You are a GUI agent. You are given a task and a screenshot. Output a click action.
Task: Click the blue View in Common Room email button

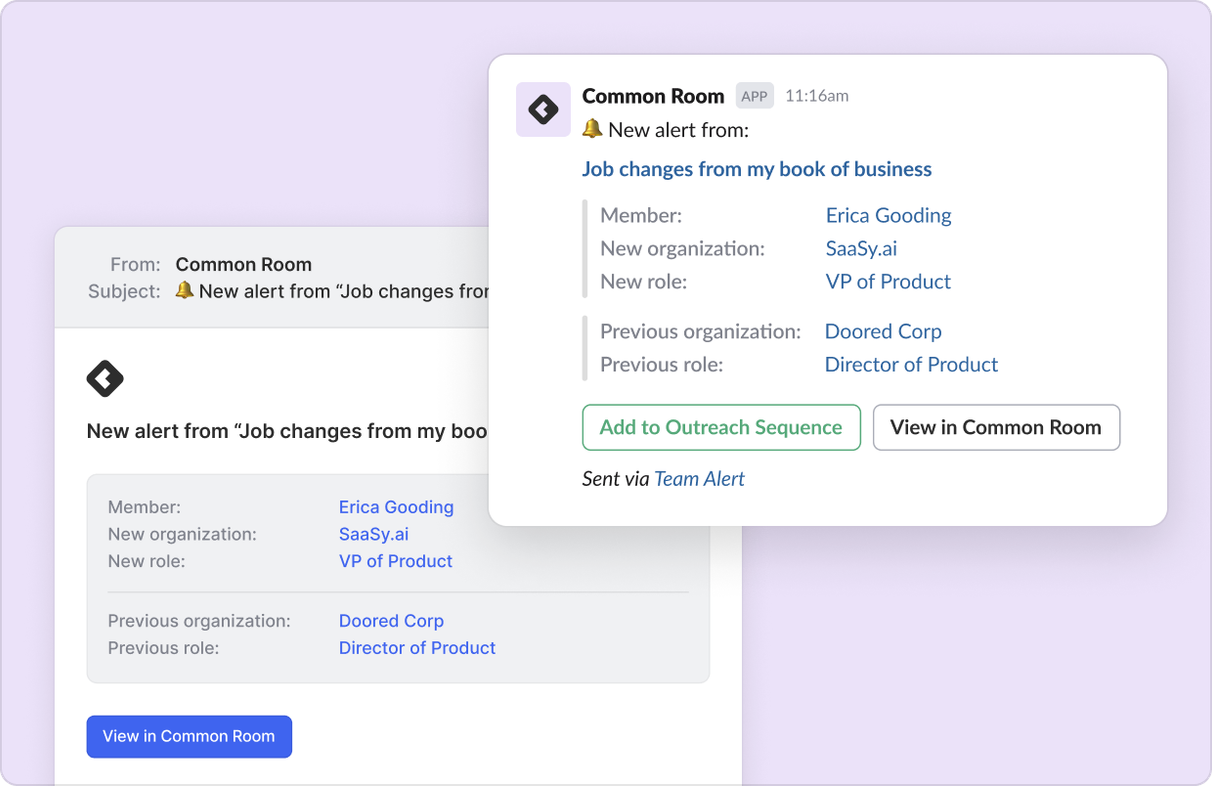pyautogui.click(x=189, y=736)
